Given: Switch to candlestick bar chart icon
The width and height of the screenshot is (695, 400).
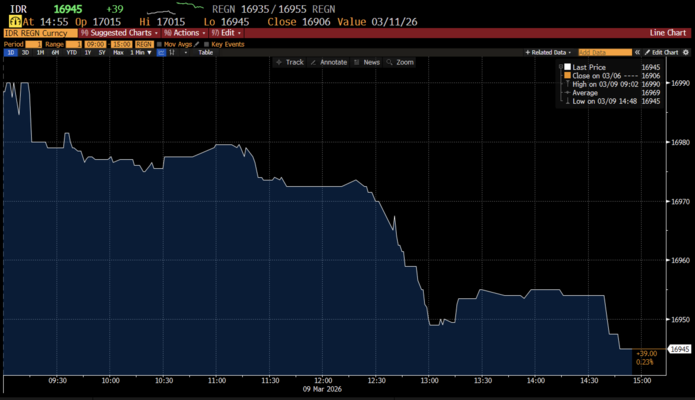Looking at the screenshot, I should (x=172, y=52).
